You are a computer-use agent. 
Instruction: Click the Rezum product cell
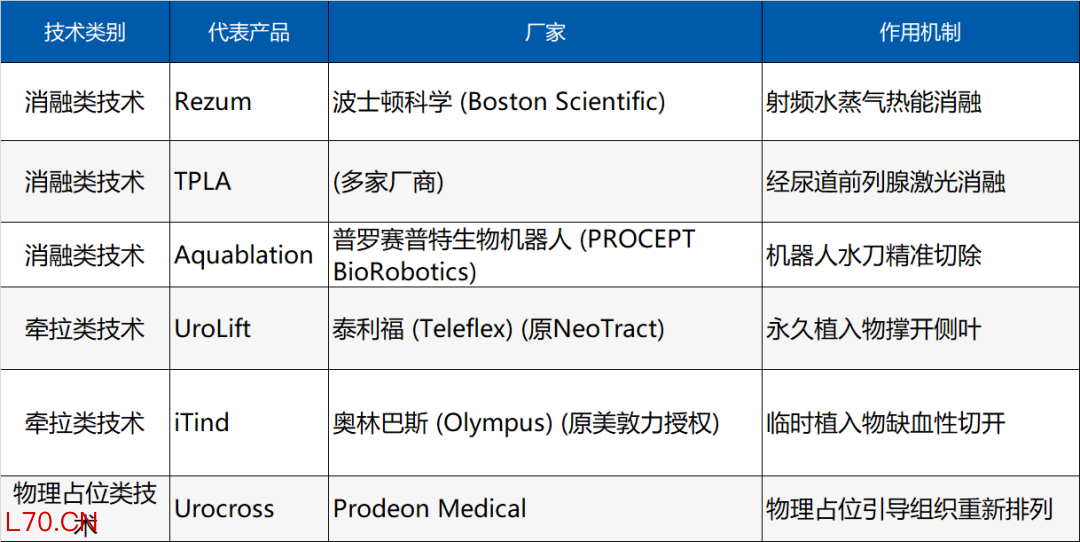pyautogui.click(x=213, y=101)
